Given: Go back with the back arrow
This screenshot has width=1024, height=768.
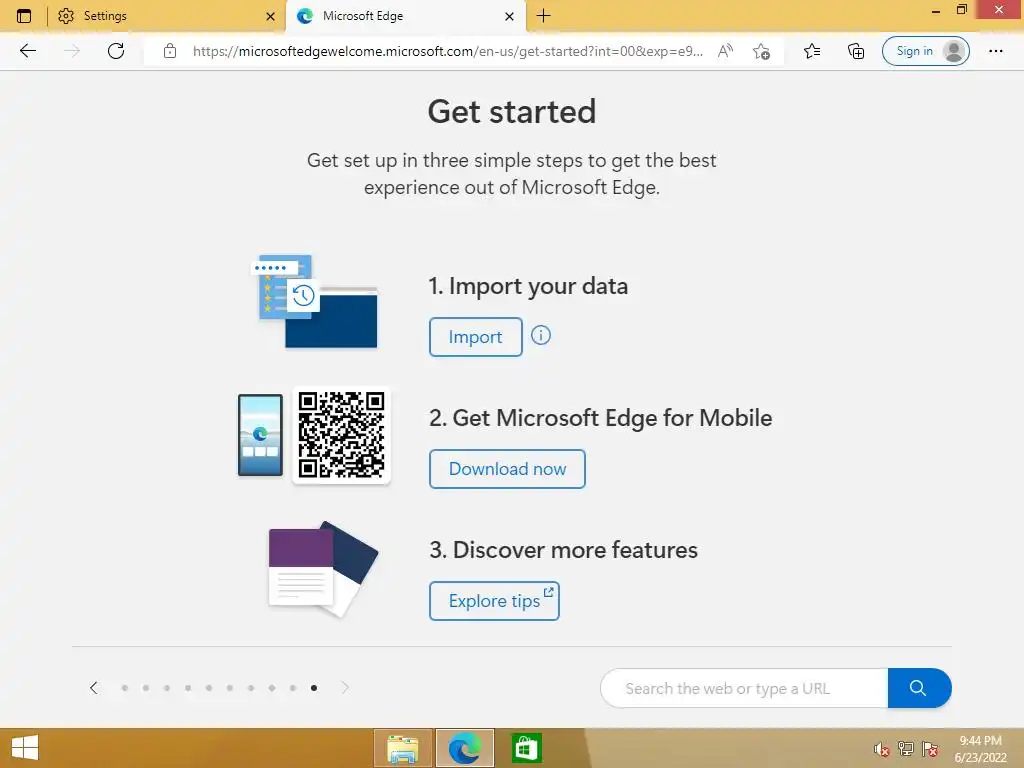Looking at the screenshot, I should pyautogui.click(x=27, y=51).
